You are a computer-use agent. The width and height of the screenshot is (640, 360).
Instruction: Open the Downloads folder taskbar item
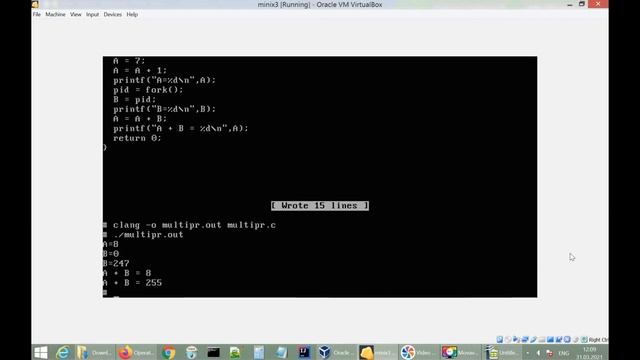click(94, 352)
